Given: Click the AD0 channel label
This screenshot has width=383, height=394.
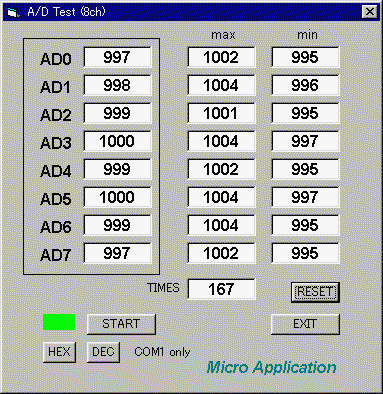Looking at the screenshot, I should pyautogui.click(x=56, y=59).
